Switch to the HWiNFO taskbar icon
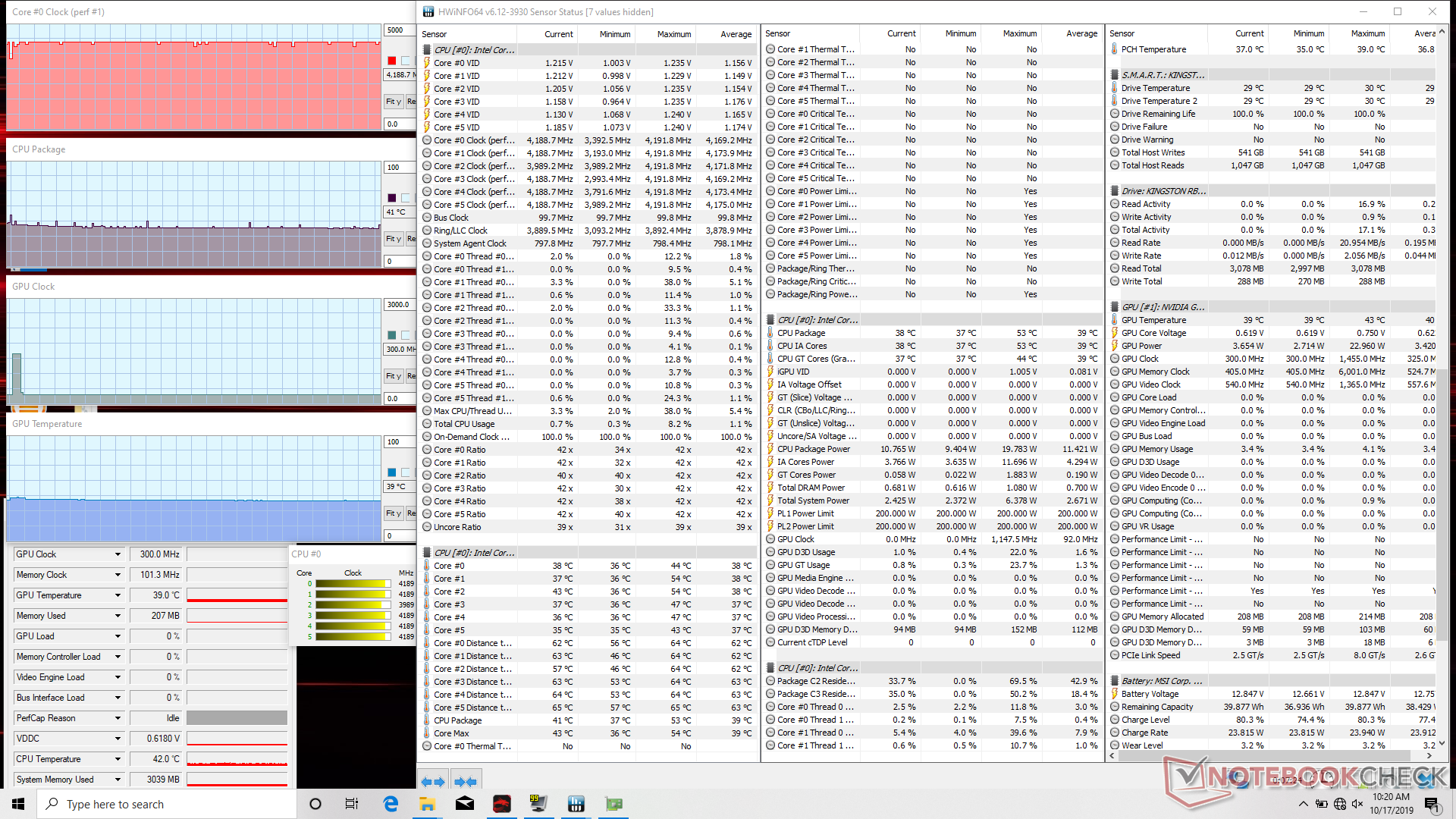 [x=576, y=804]
